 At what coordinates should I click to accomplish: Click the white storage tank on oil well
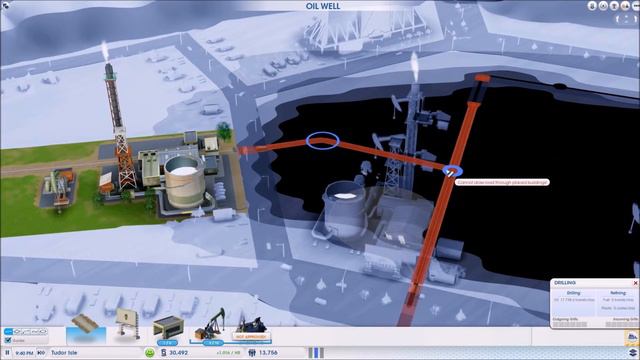pyautogui.click(x=184, y=182)
